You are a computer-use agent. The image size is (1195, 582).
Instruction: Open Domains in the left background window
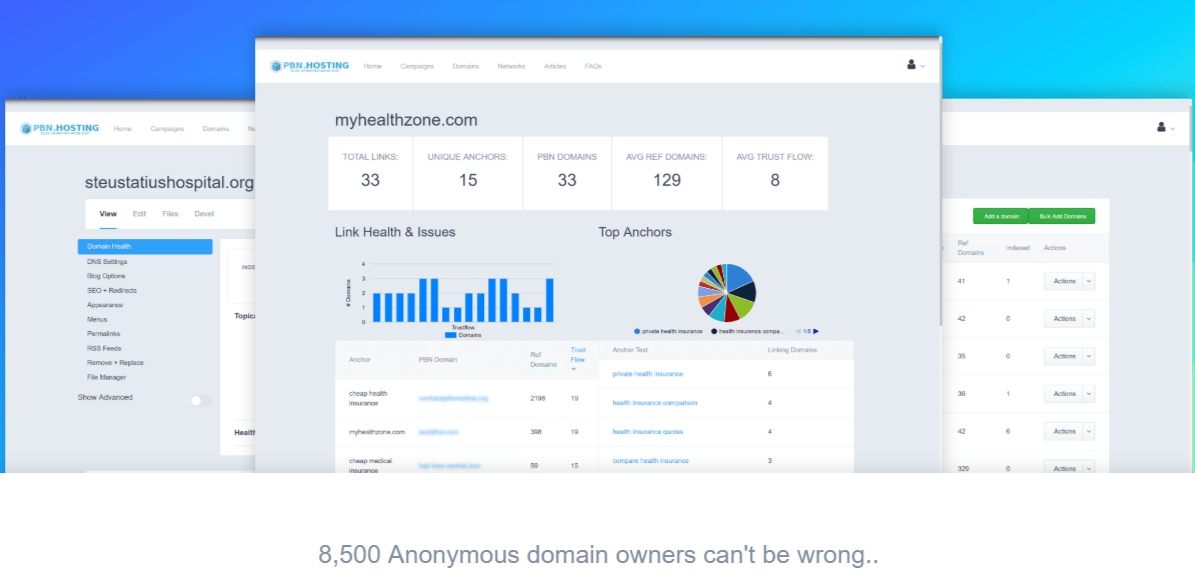216,129
